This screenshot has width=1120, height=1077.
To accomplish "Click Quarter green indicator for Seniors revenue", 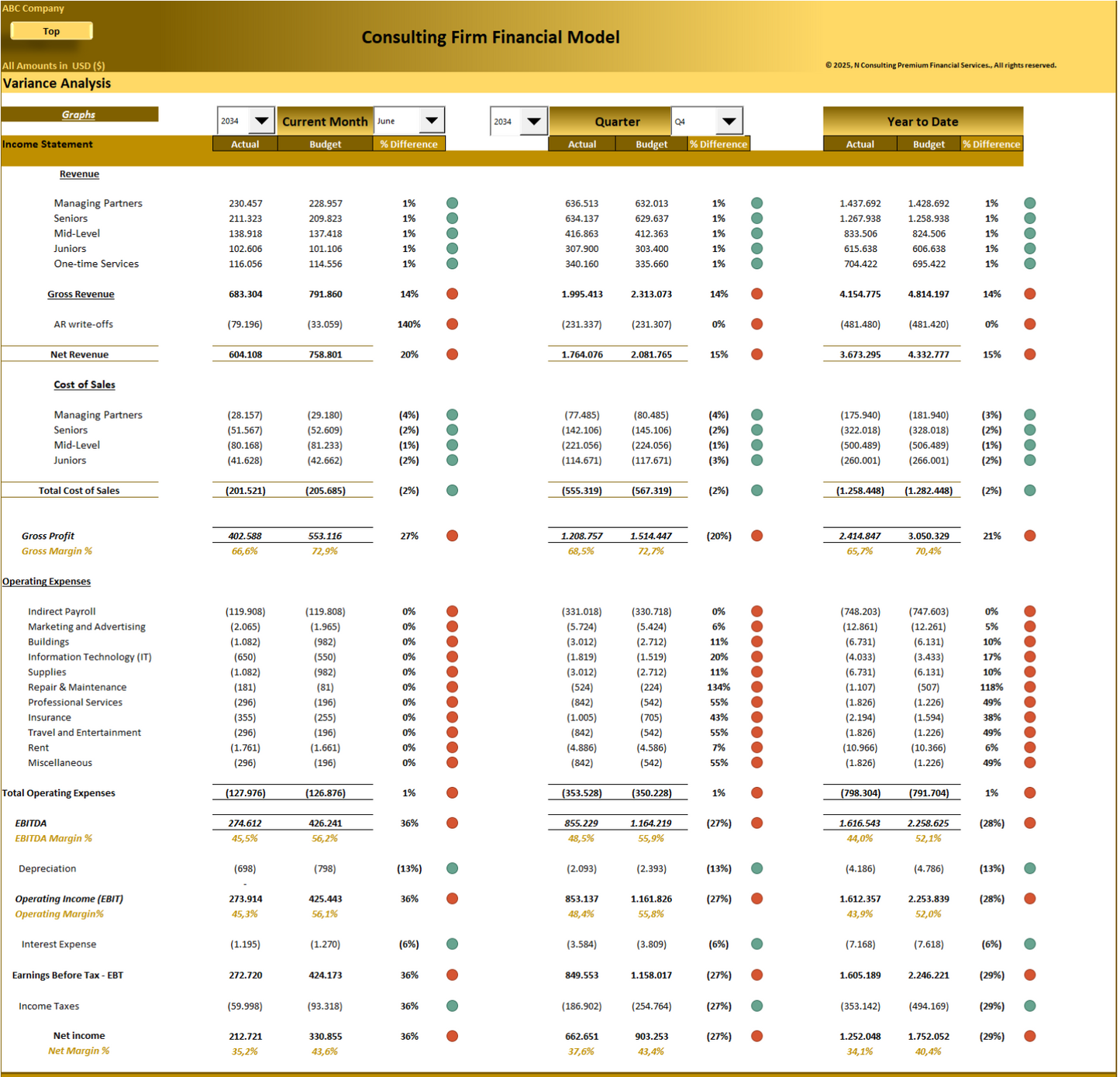I will point(757,219).
